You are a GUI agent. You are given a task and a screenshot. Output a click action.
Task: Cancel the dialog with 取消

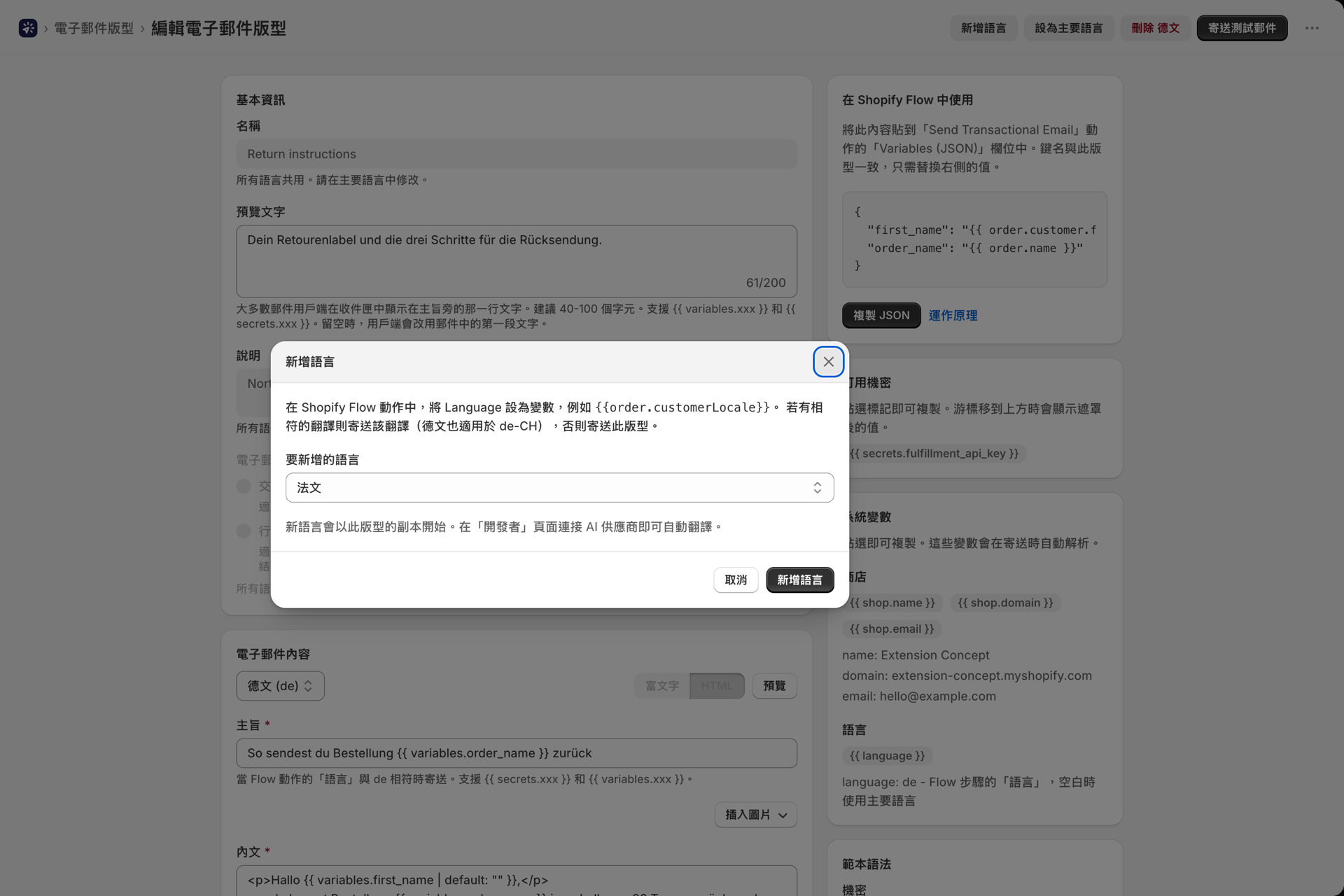tap(736, 580)
